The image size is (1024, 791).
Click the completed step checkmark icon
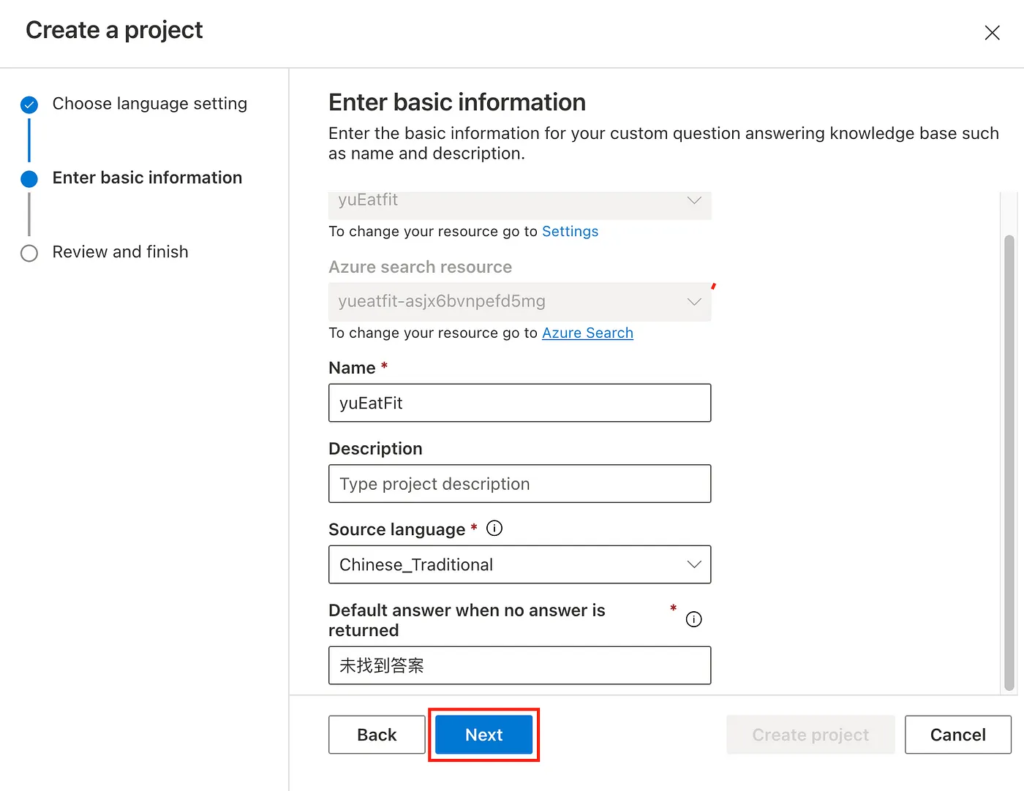coord(29,104)
